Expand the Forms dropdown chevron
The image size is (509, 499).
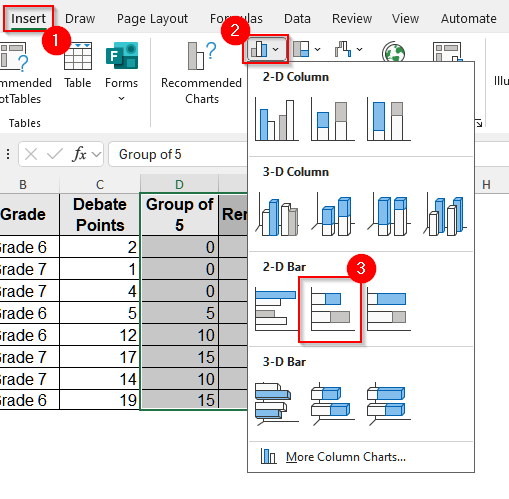[x=121, y=99]
